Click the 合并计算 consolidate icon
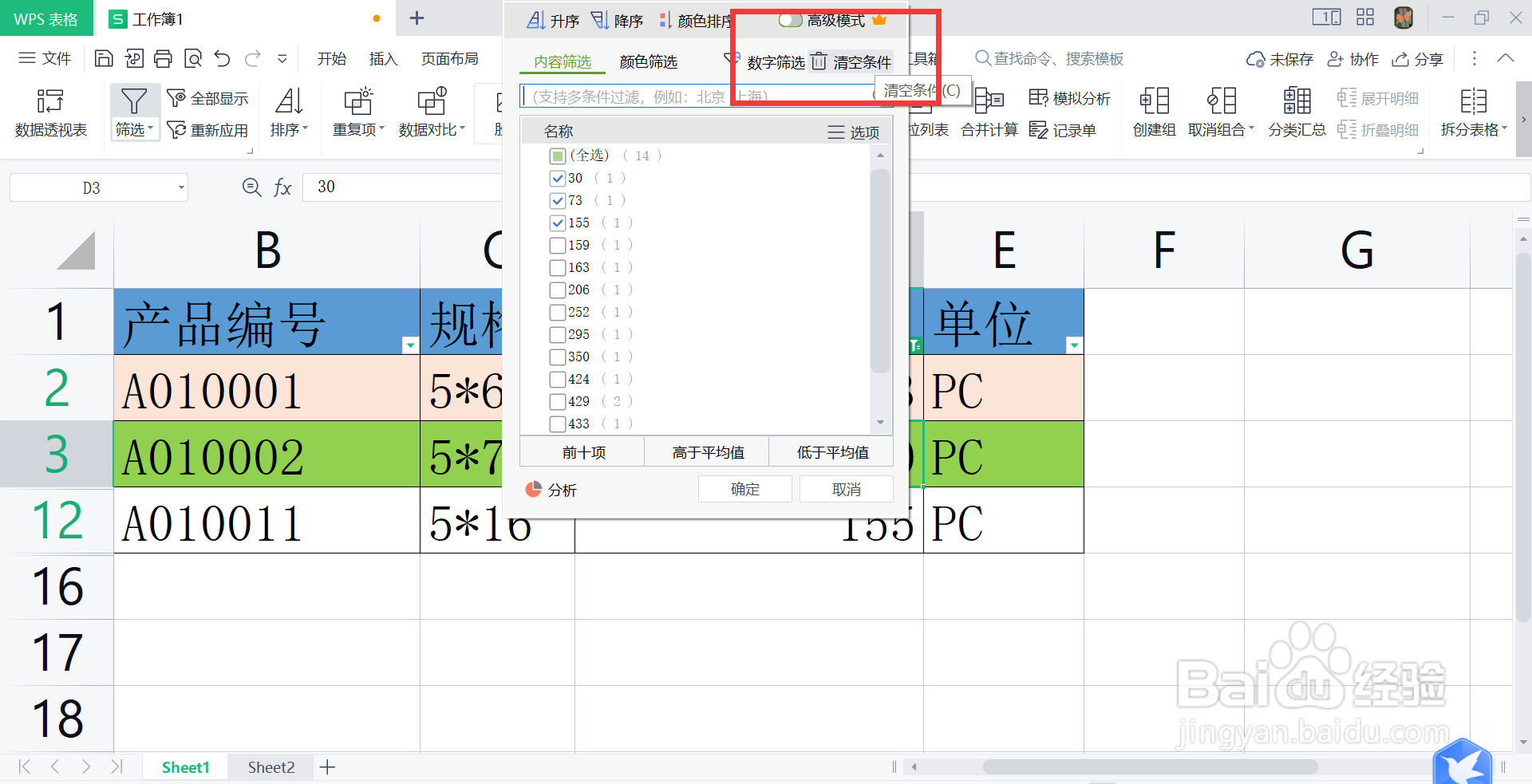 coord(989,112)
